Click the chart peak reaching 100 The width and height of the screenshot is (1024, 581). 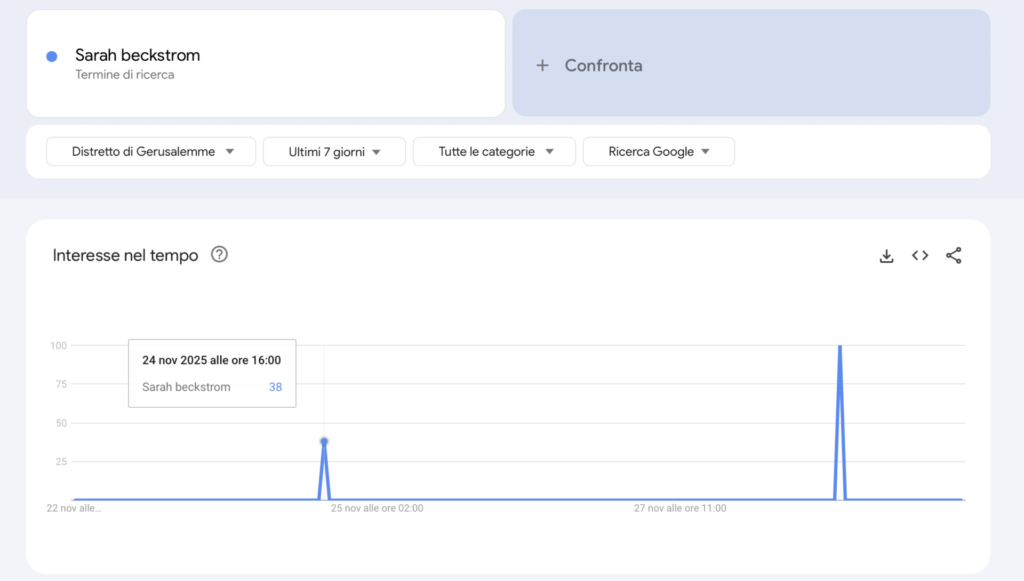coord(839,347)
